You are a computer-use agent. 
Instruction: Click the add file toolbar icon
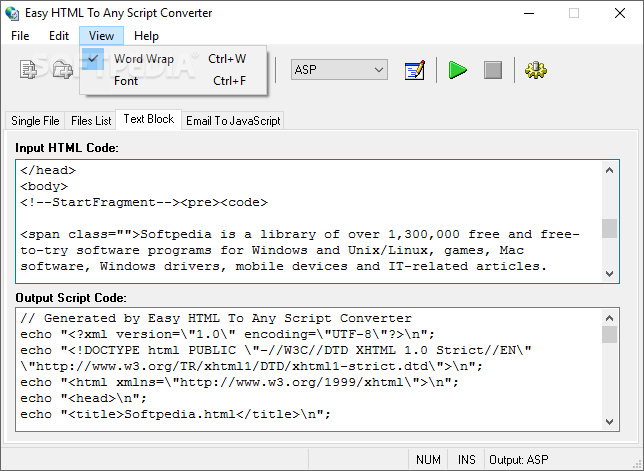click(x=28, y=69)
